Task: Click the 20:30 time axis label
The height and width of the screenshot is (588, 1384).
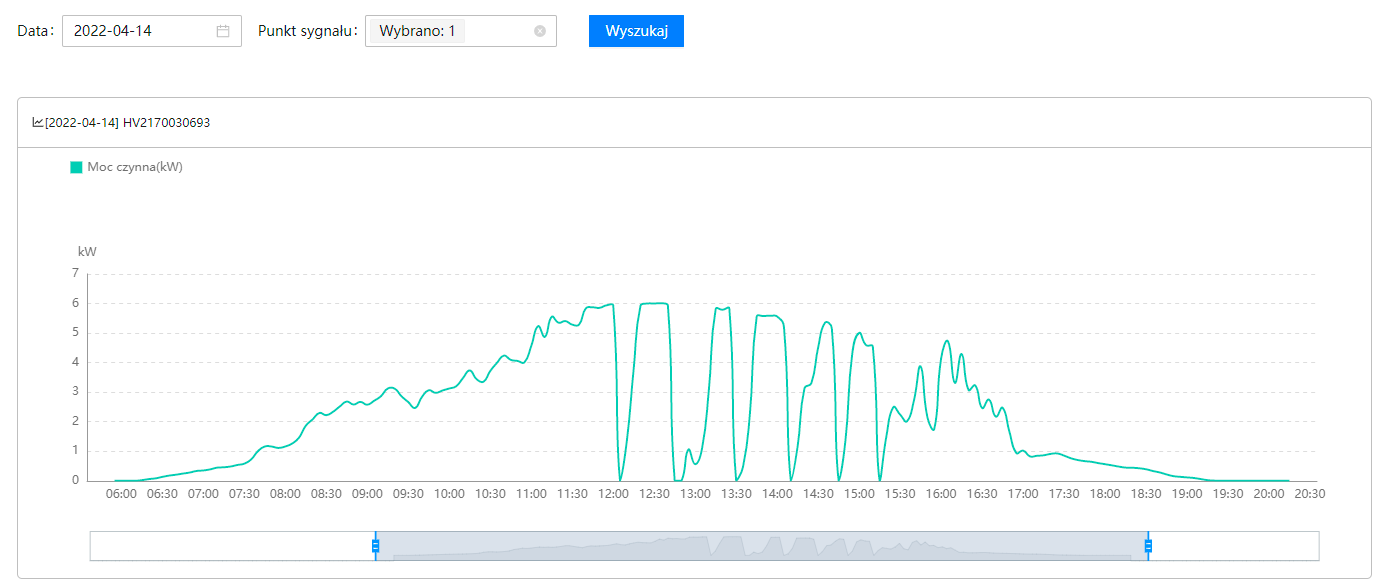Action: (1310, 494)
